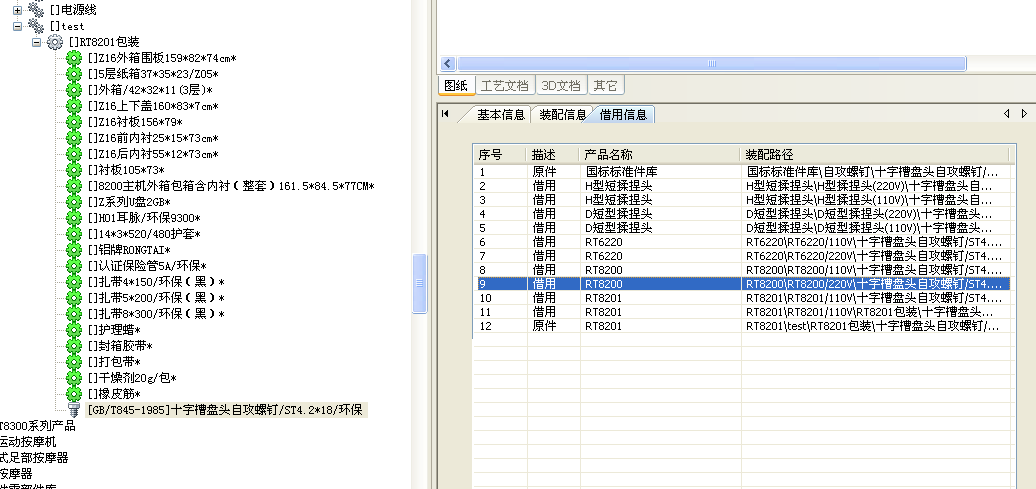The image size is (1036, 489).
Task: Click gear icon beside Z16前内衬25*15*73cm
Action: [x=74, y=138]
